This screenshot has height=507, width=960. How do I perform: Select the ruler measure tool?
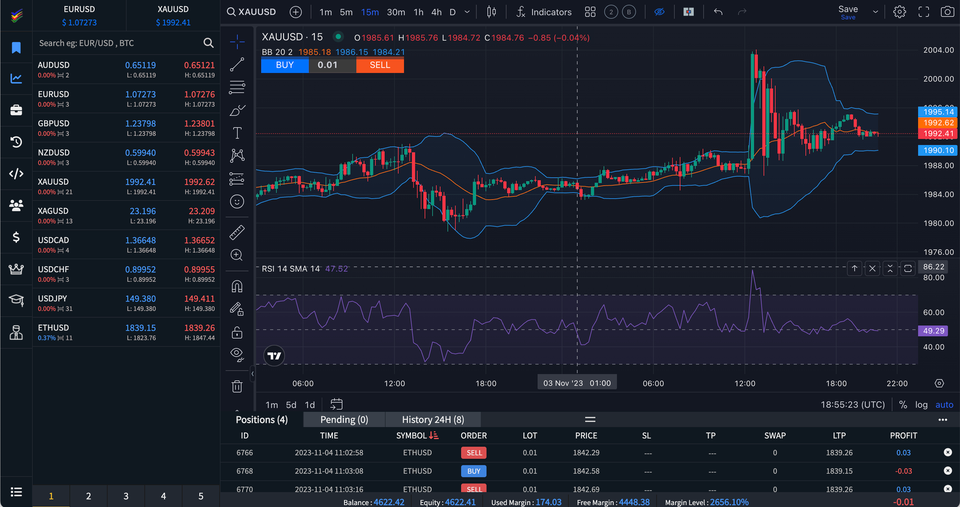tap(237, 232)
